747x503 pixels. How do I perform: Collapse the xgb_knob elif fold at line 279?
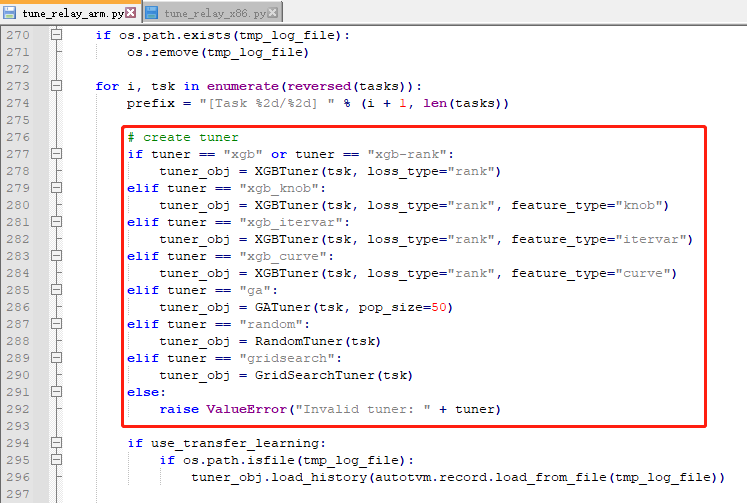56,188
